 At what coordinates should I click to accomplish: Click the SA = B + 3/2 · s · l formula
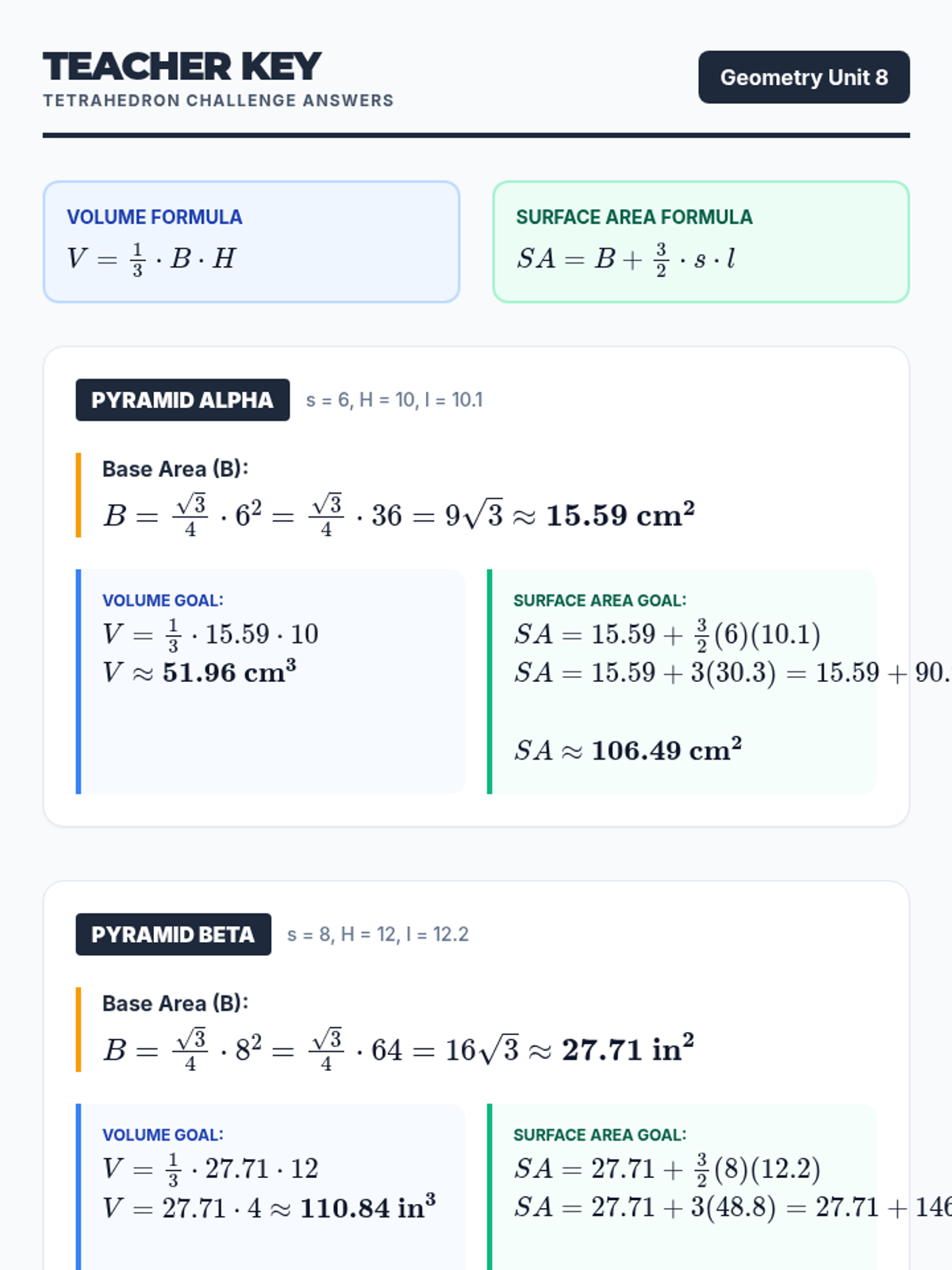626,259
